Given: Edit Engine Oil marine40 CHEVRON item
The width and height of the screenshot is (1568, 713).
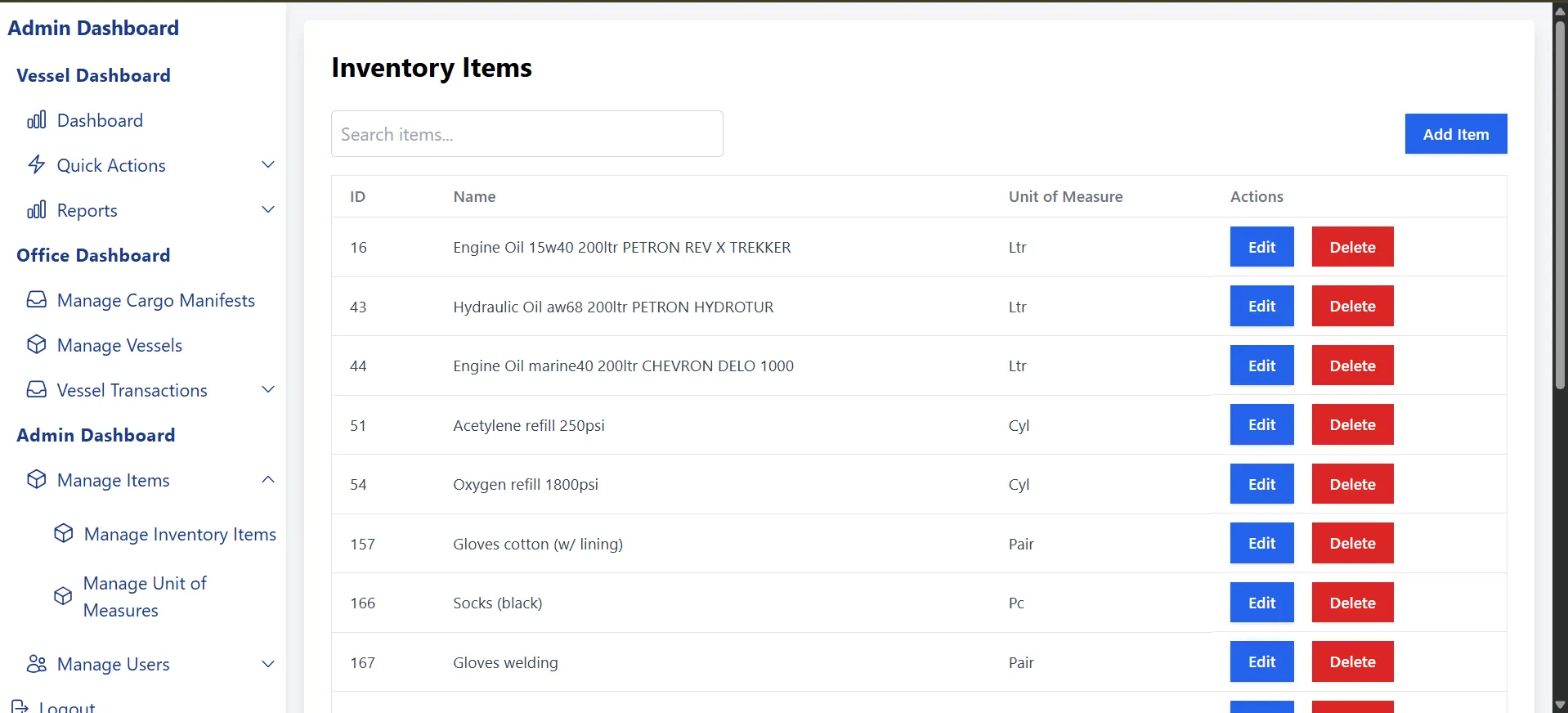Looking at the screenshot, I should [x=1261, y=365].
